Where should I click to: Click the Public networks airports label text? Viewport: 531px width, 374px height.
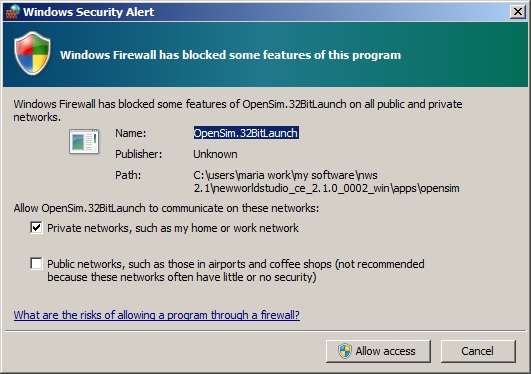coord(236,271)
